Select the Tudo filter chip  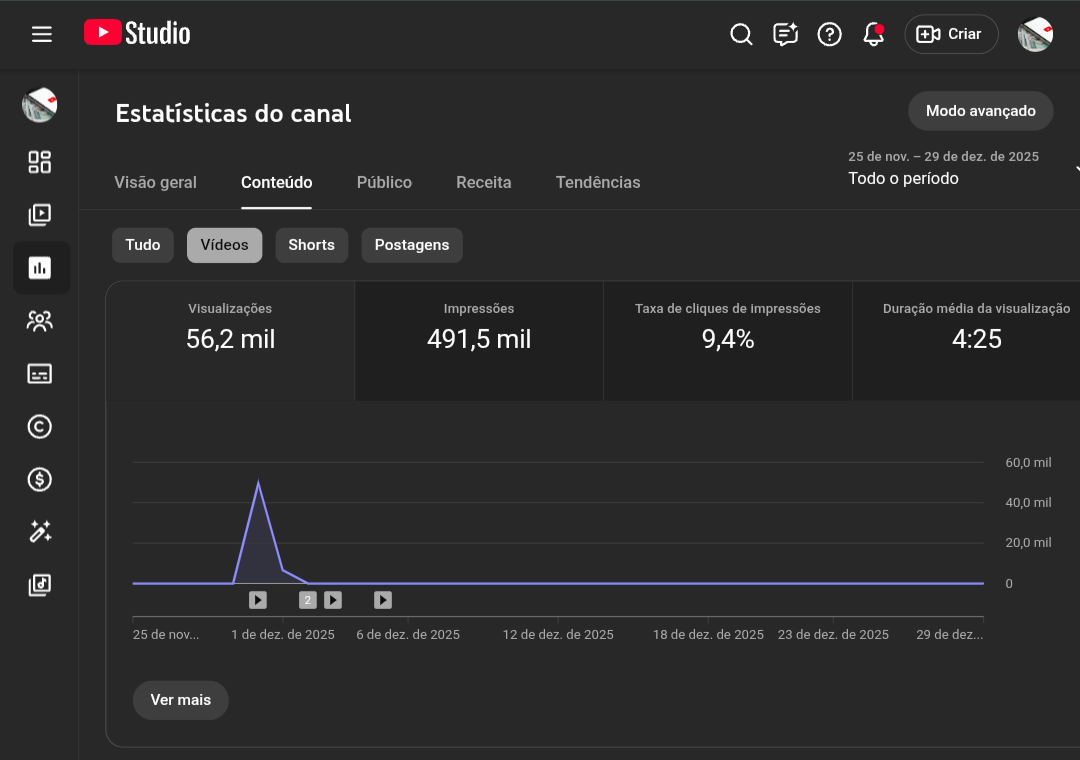coord(143,245)
